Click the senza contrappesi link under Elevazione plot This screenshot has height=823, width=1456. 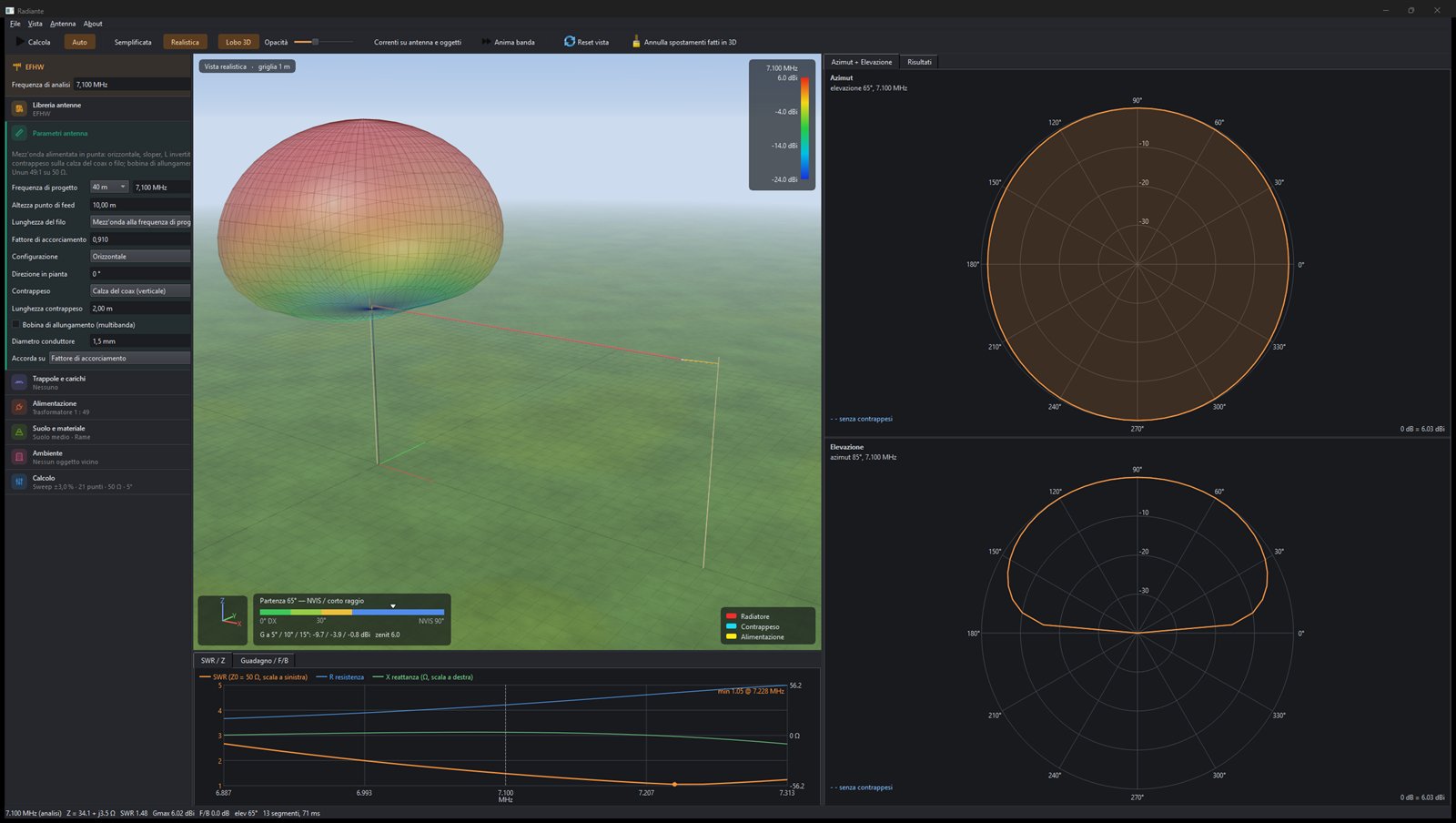[862, 787]
